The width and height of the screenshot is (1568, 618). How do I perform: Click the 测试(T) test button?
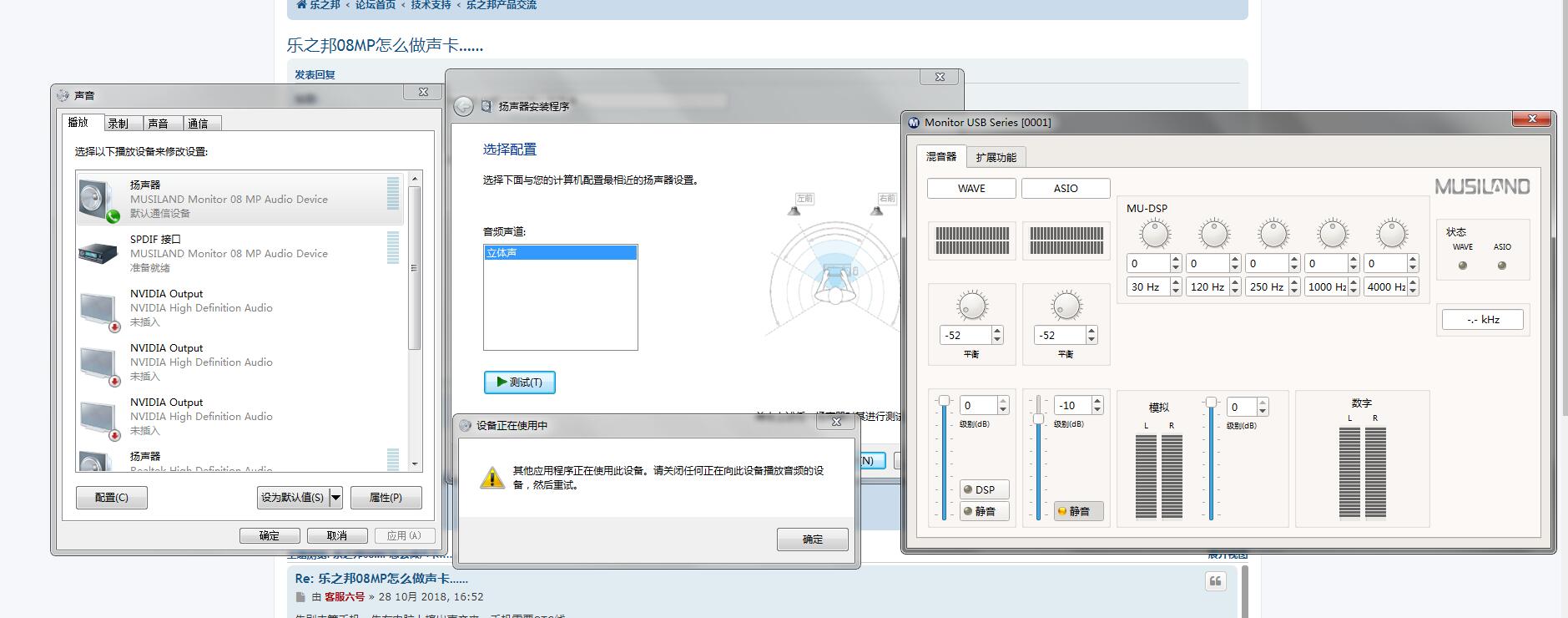click(x=519, y=382)
